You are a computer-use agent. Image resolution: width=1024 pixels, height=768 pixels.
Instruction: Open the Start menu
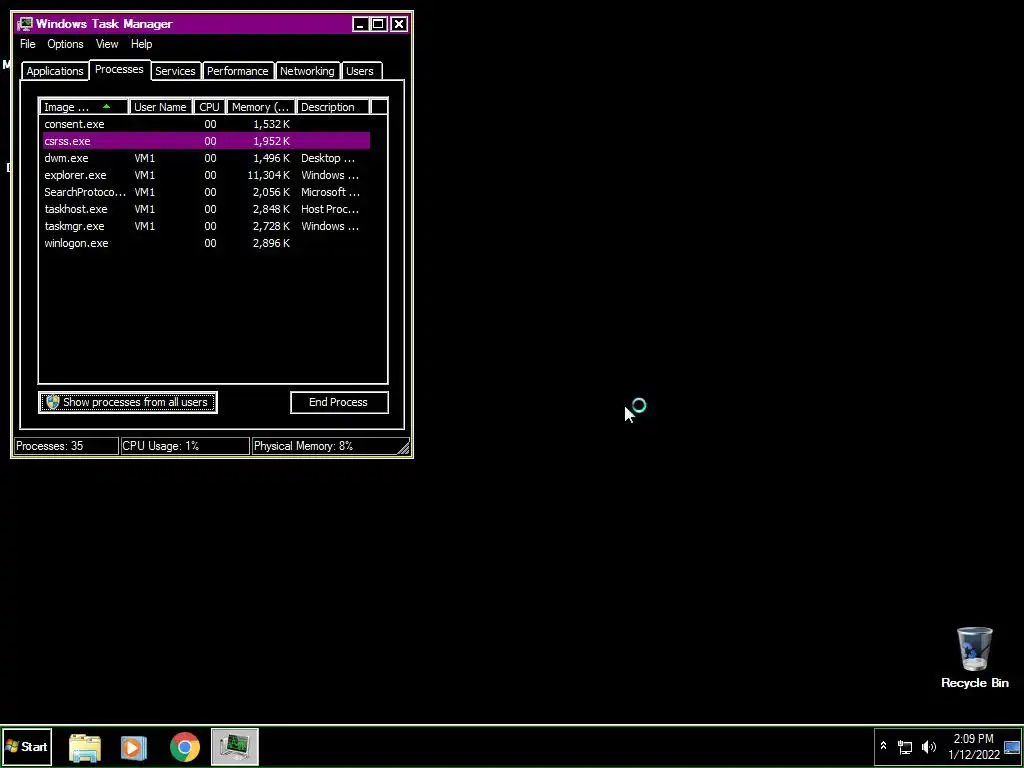click(x=26, y=747)
